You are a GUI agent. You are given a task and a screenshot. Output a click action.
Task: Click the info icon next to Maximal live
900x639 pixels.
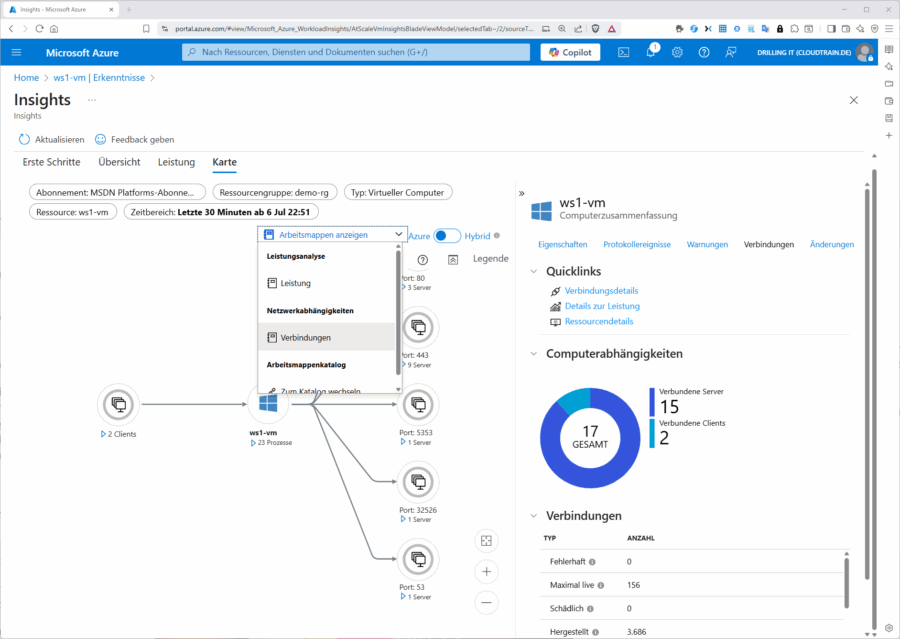tap(601, 586)
